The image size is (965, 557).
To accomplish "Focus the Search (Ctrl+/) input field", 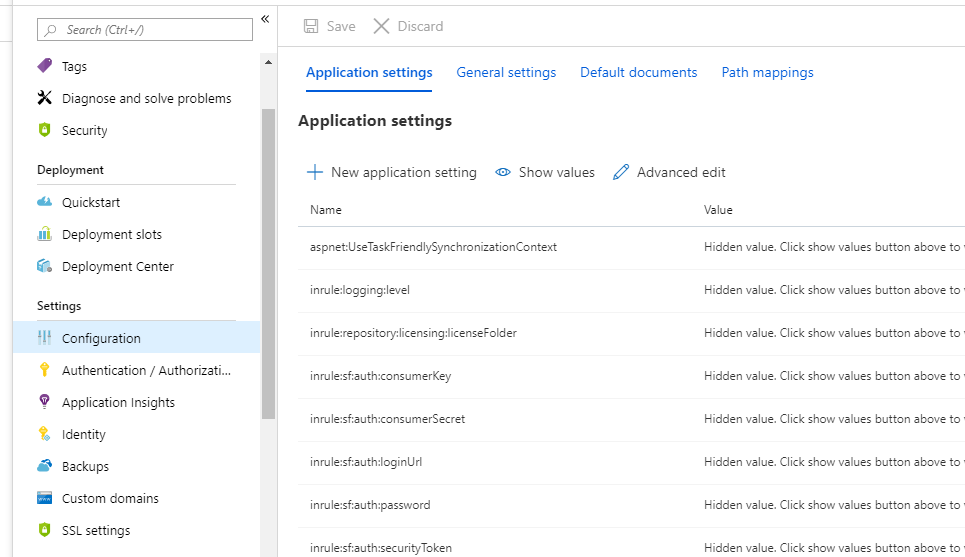I will coord(145,30).
